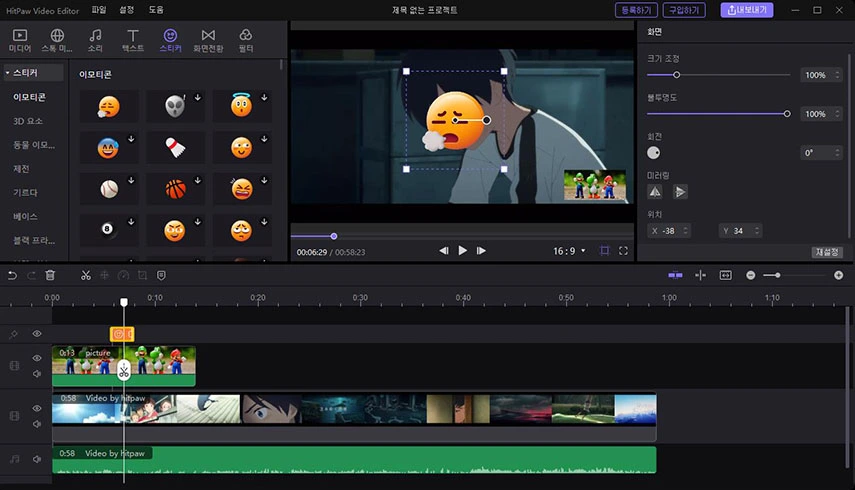Click the preview playback progress bar
855x490 pixels.
[462, 236]
